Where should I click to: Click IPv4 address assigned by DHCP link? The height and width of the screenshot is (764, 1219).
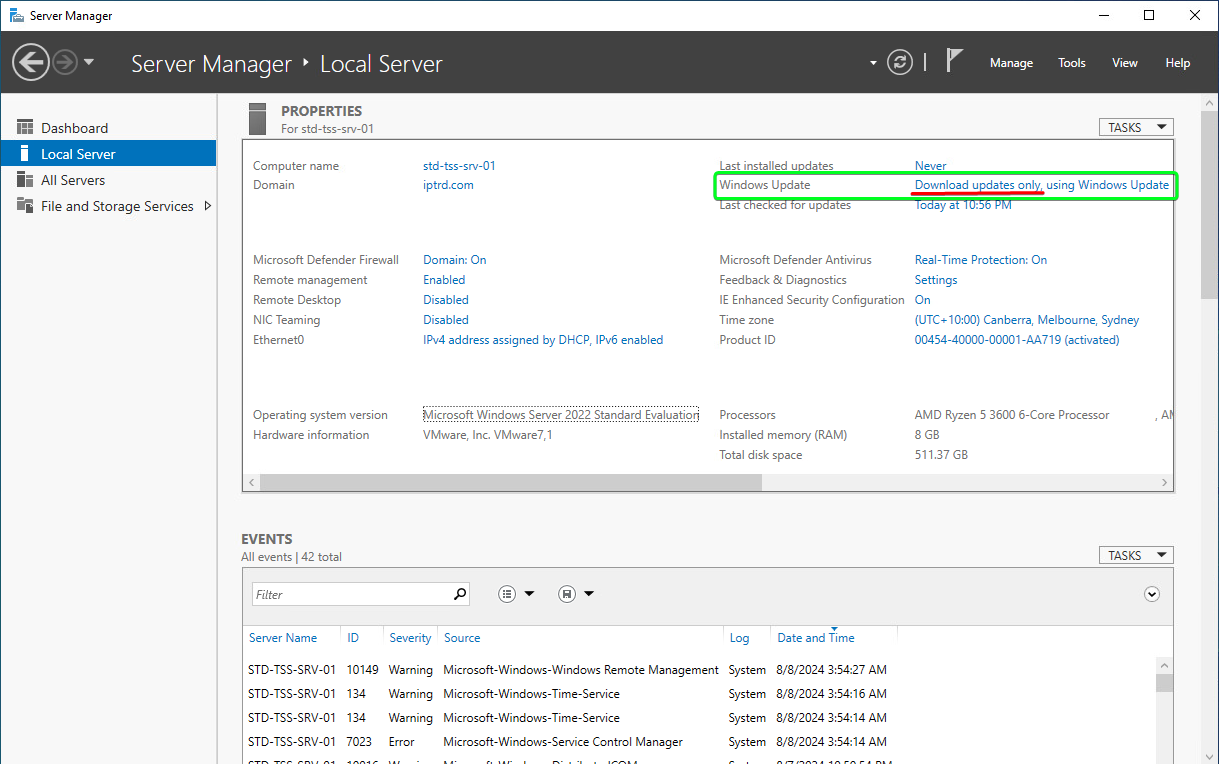543,340
